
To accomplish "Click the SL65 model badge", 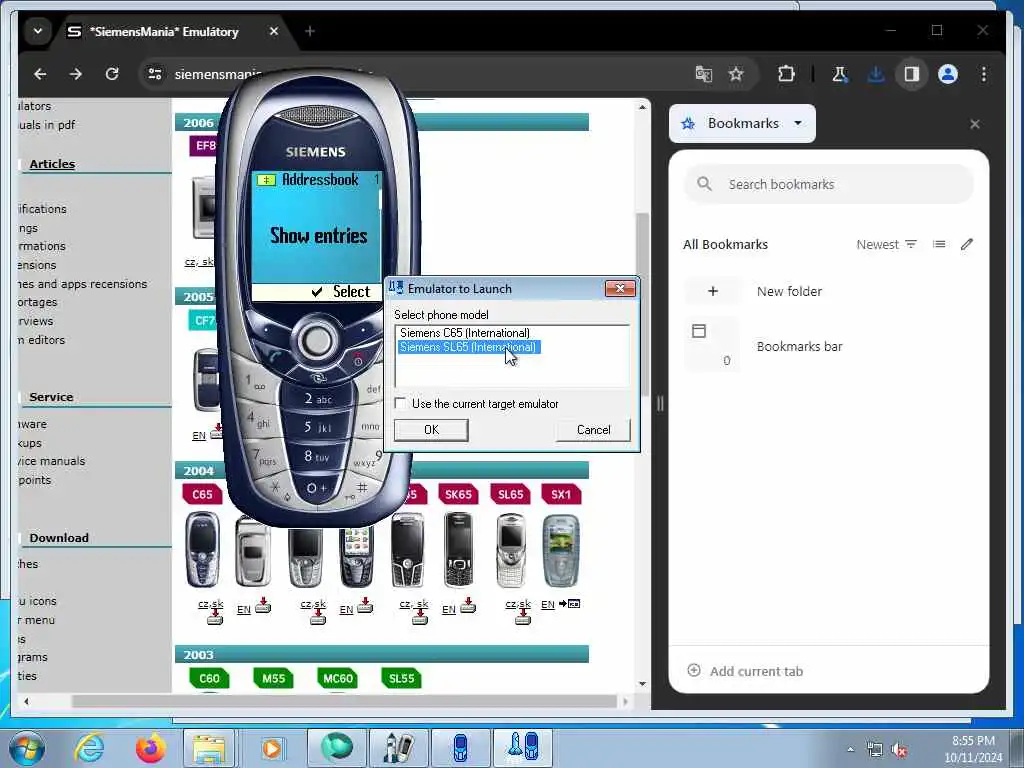I will [511, 494].
